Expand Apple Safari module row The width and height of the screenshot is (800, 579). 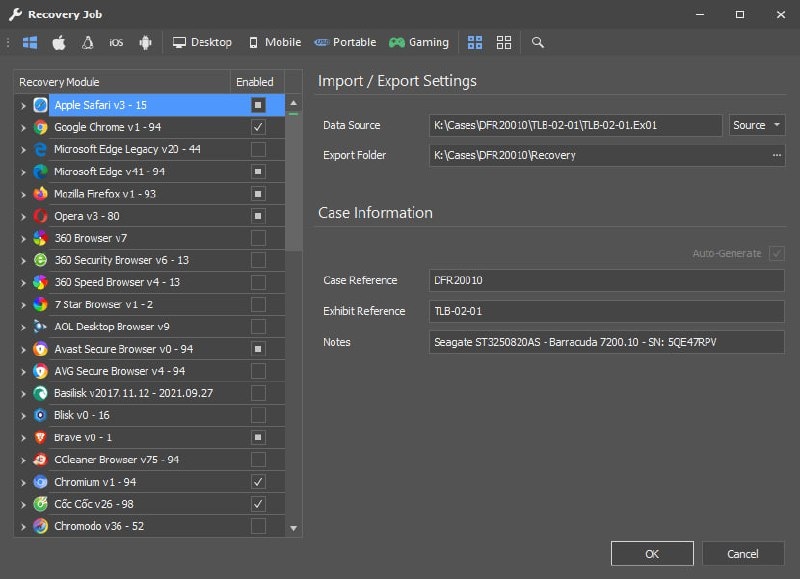(x=23, y=106)
